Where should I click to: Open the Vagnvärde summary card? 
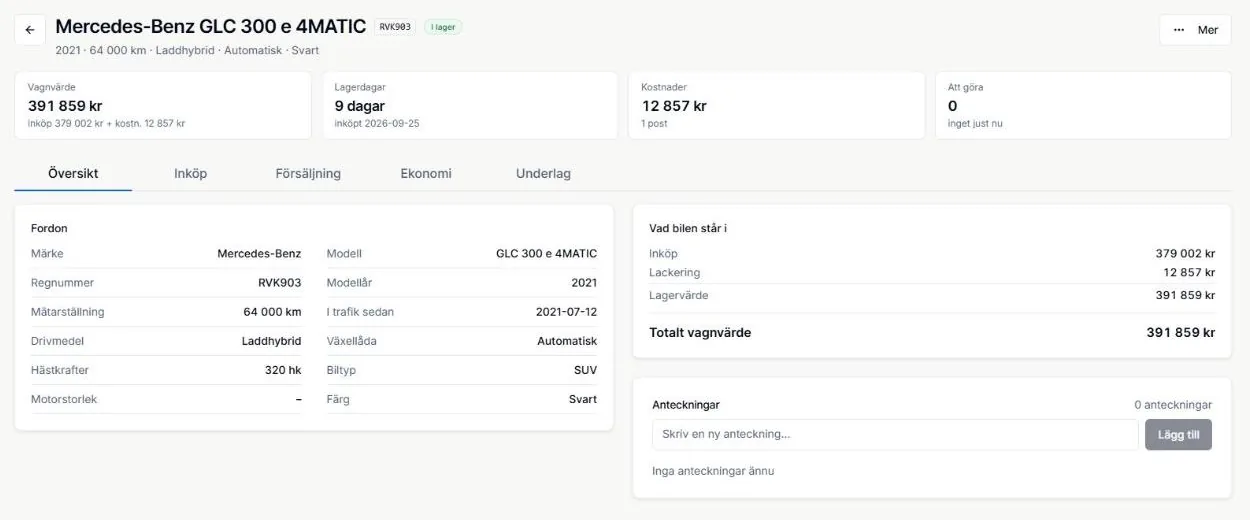[x=163, y=105]
